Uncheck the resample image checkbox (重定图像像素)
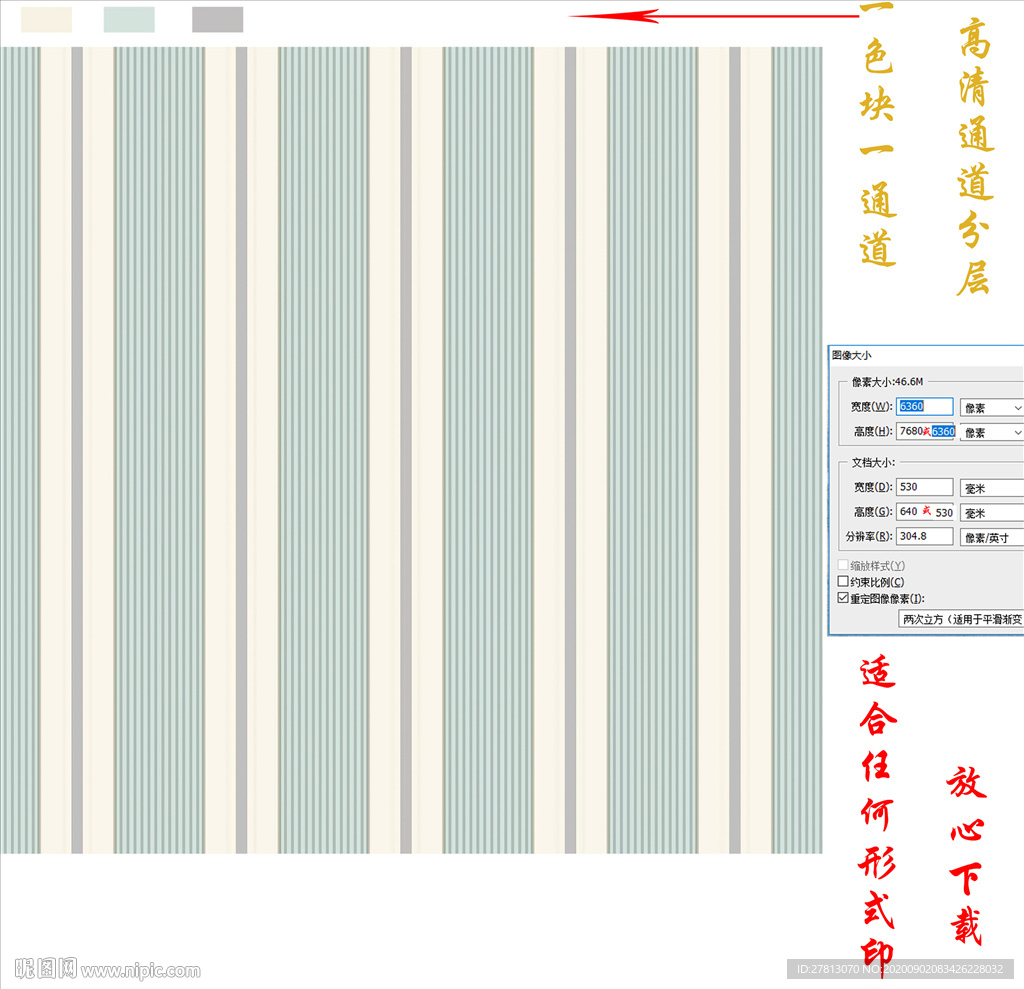The image size is (1024, 989). 843,598
